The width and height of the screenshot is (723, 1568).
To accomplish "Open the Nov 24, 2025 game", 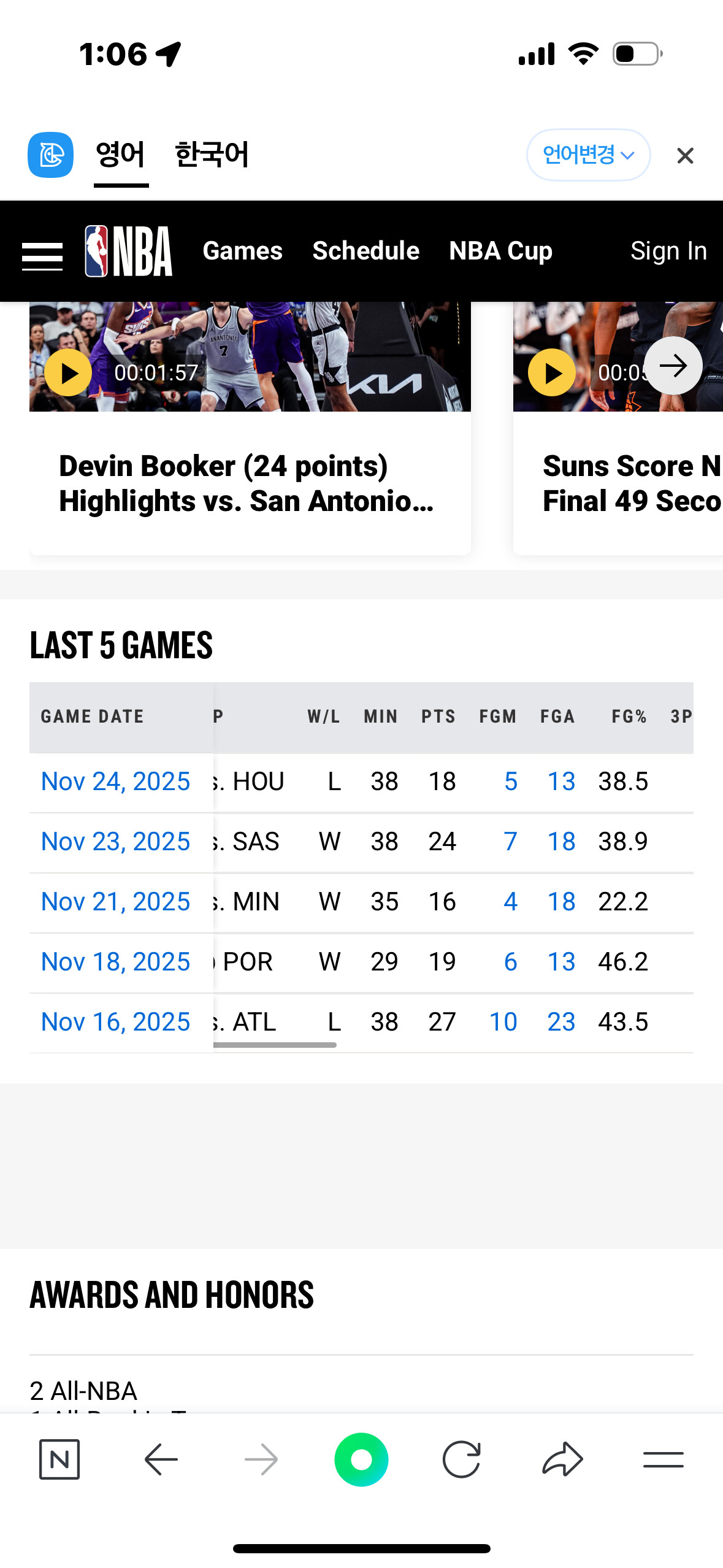I will (115, 782).
